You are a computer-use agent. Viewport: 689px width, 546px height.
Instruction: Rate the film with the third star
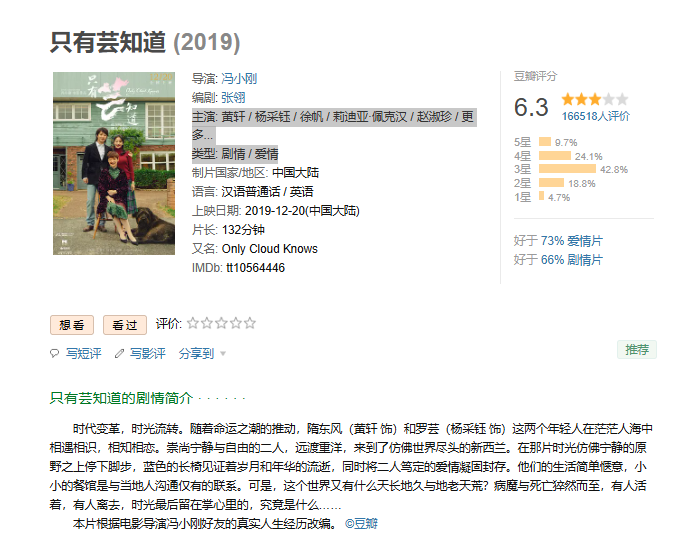pos(221,323)
